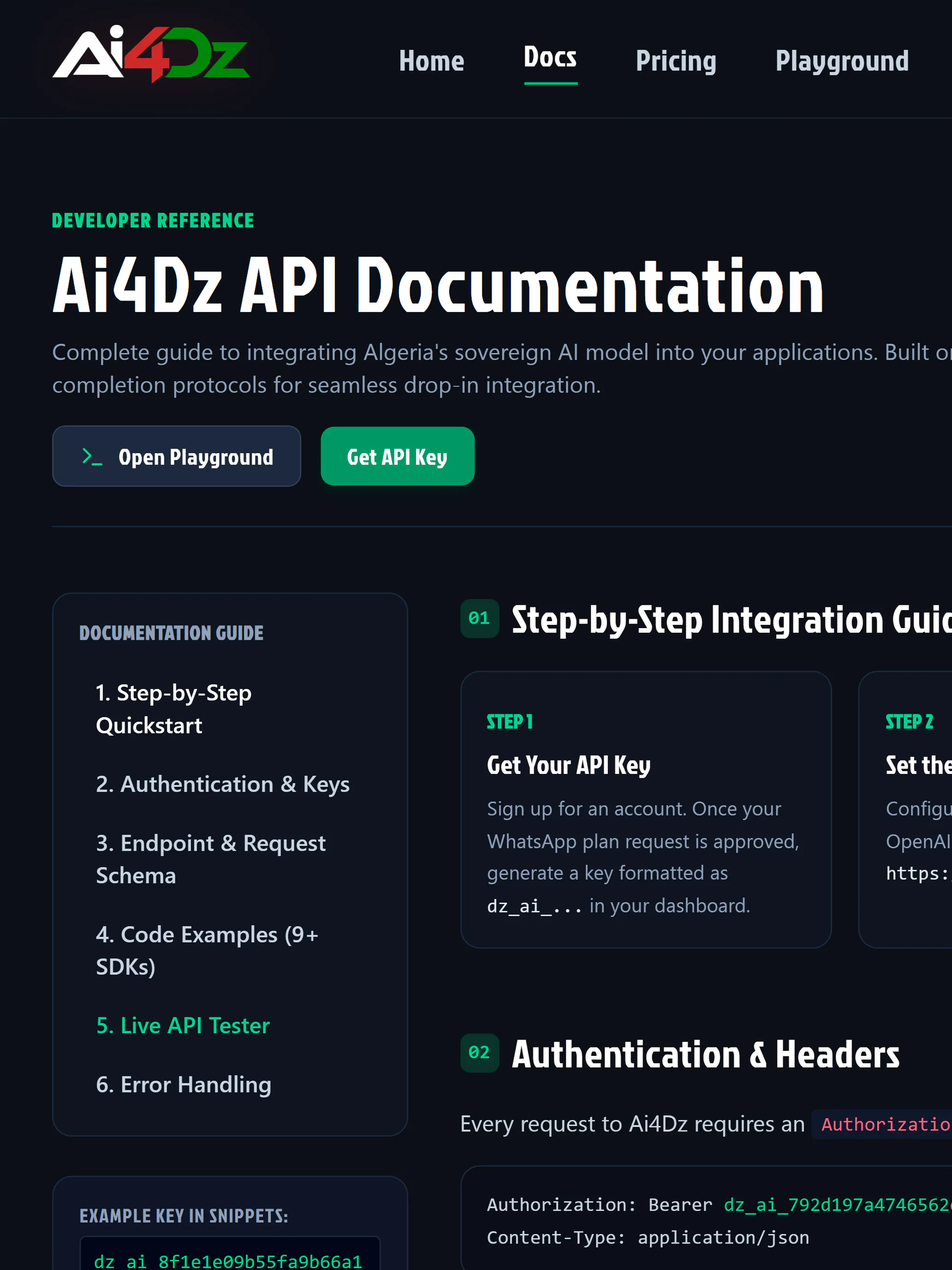Click the 01 section number badge
Image resolution: width=952 pixels, height=1270 pixels.
(480, 618)
